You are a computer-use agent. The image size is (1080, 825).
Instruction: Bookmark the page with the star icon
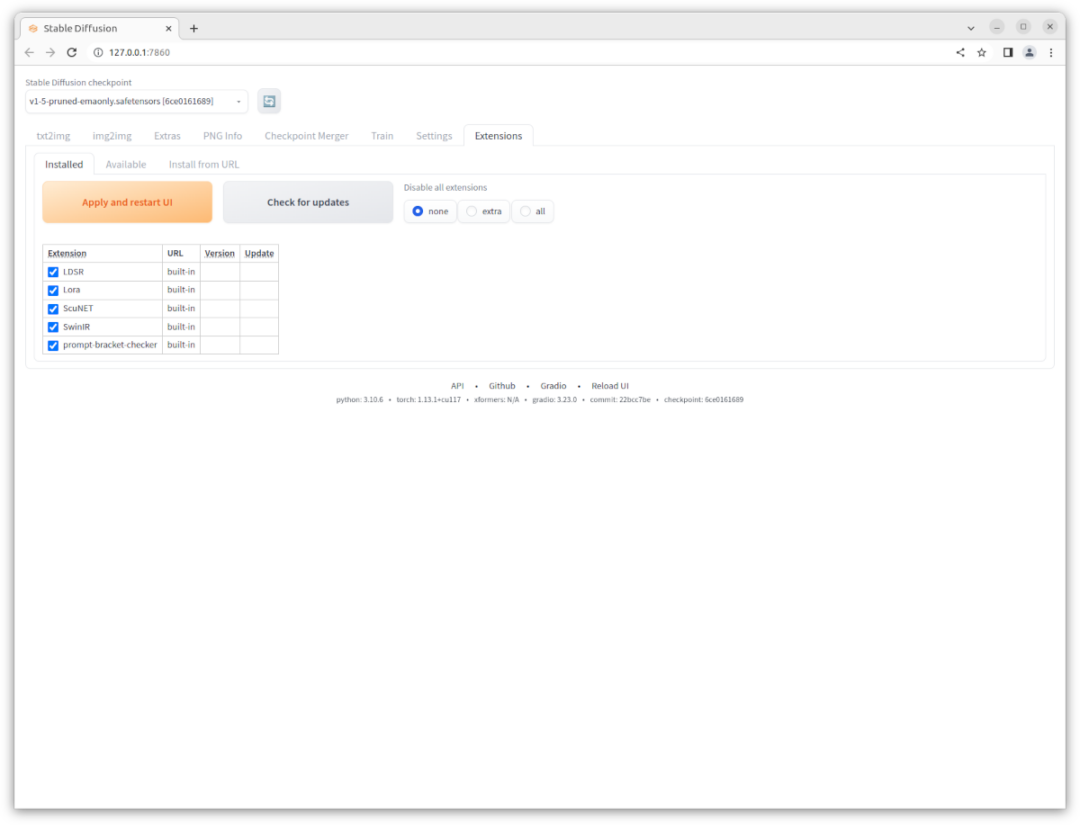click(981, 52)
